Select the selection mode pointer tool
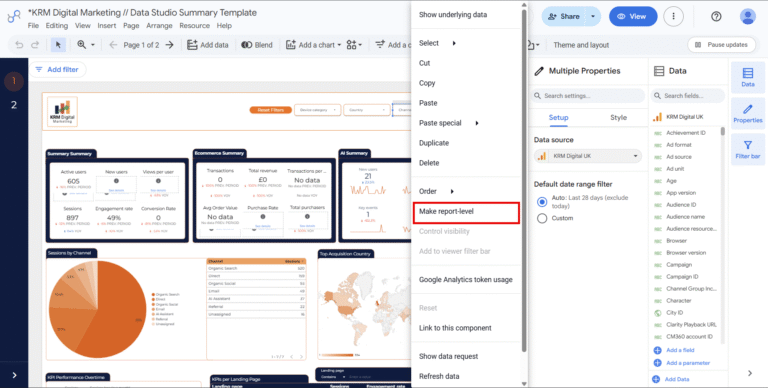 tap(58, 45)
